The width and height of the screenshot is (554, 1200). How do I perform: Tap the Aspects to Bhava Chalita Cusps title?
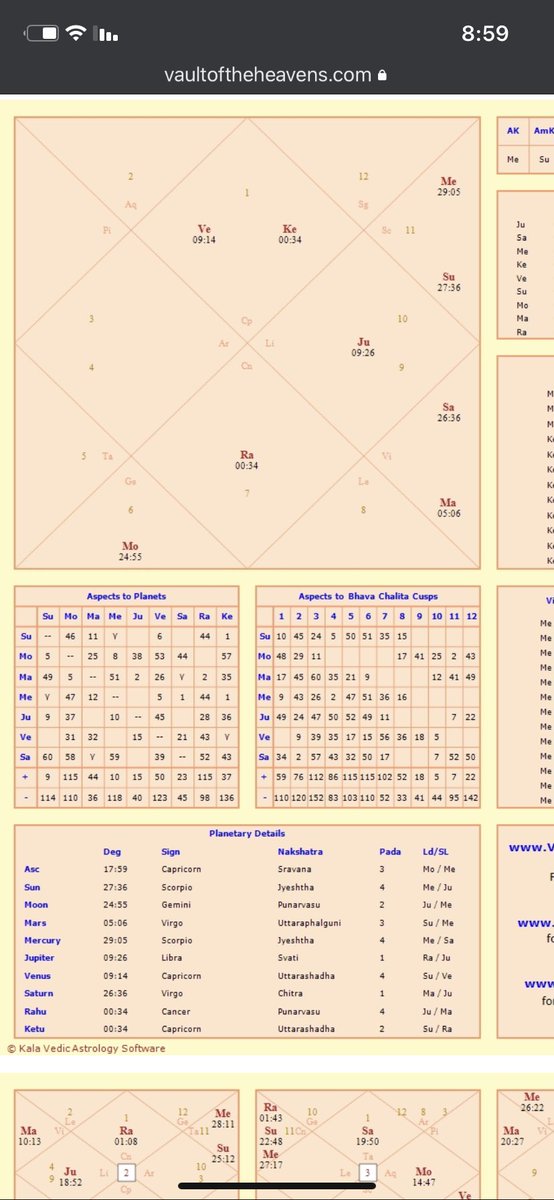click(x=367, y=596)
